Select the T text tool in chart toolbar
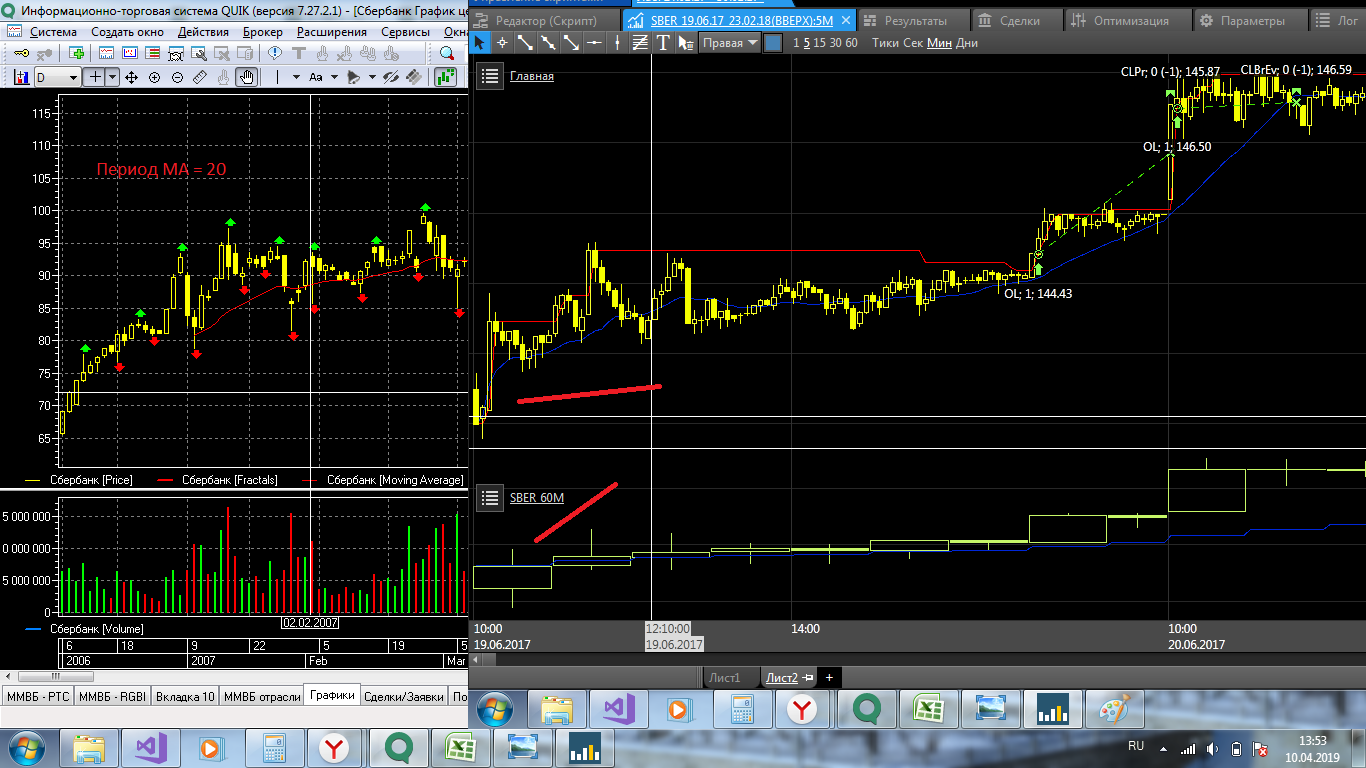The width and height of the screenshot is (1366, 768). pyautogui.click(x=663, y=42)
